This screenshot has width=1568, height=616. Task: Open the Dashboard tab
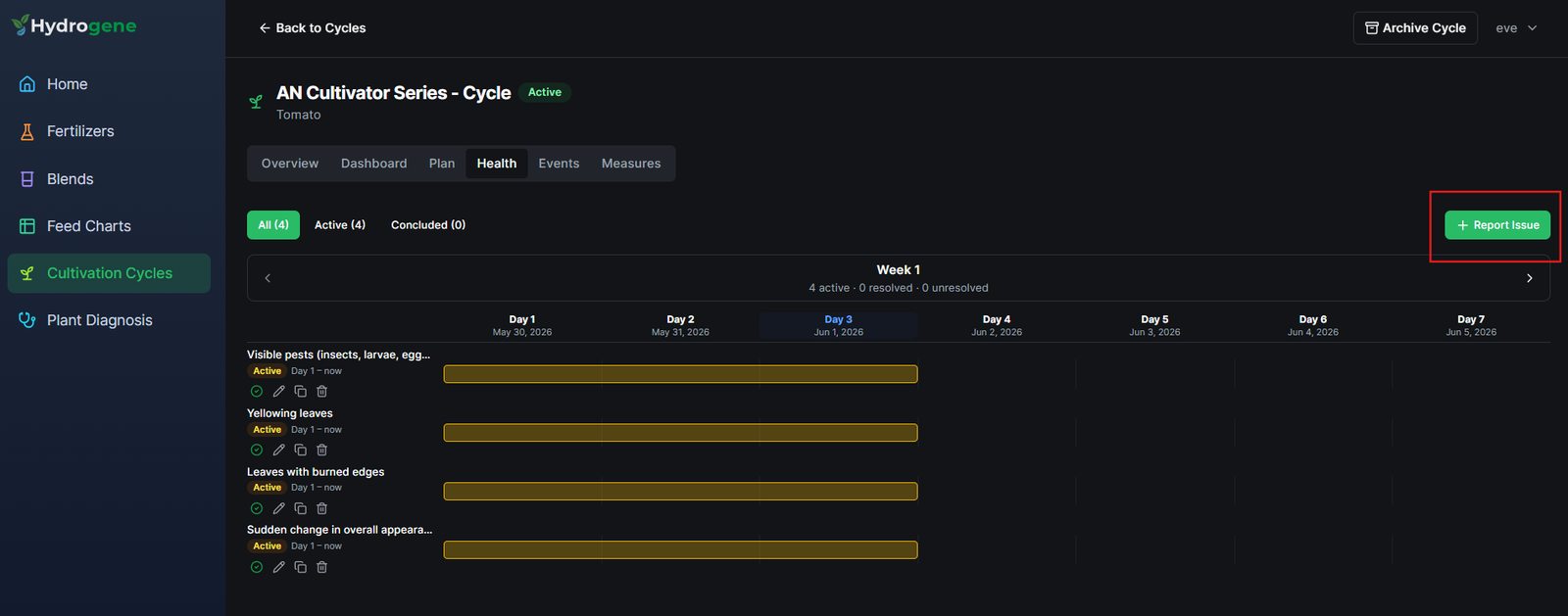pos(373,164)
